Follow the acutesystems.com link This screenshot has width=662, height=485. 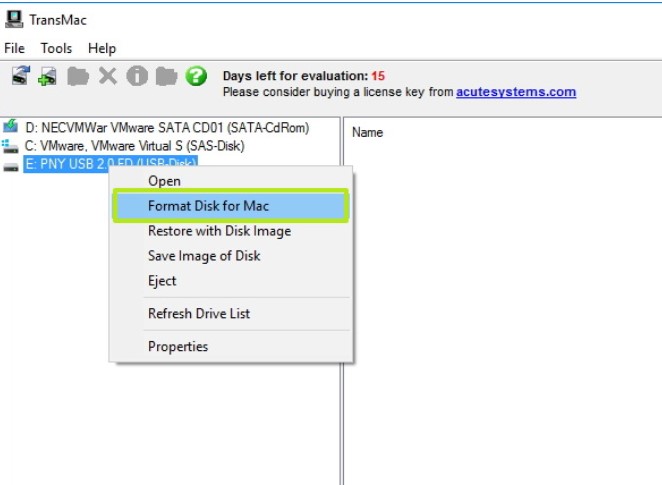[x=516, y=92]
